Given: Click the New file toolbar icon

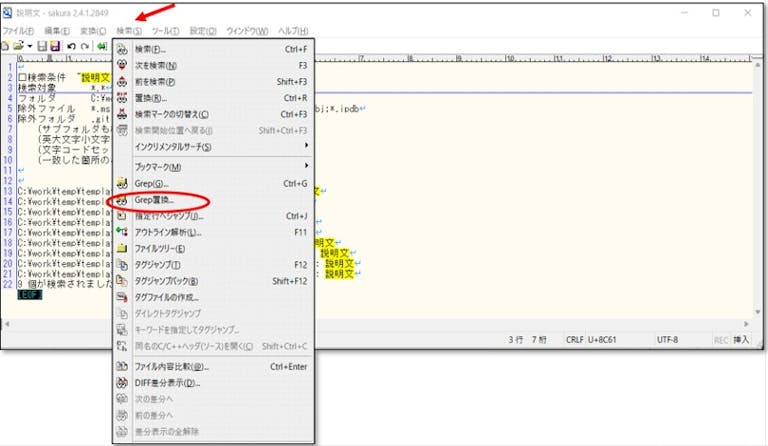Looking at the screenshot, I should [5, 46].
